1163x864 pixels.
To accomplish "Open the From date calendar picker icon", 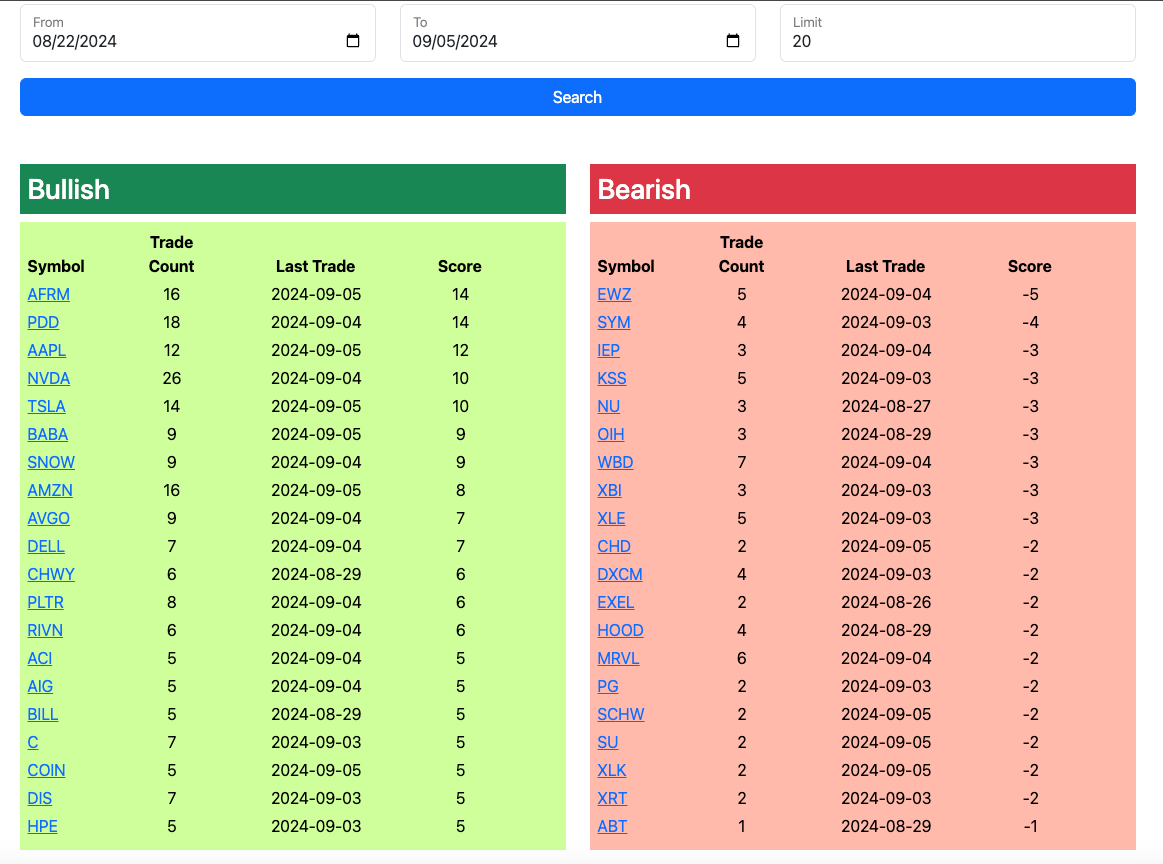I will 353,41.
